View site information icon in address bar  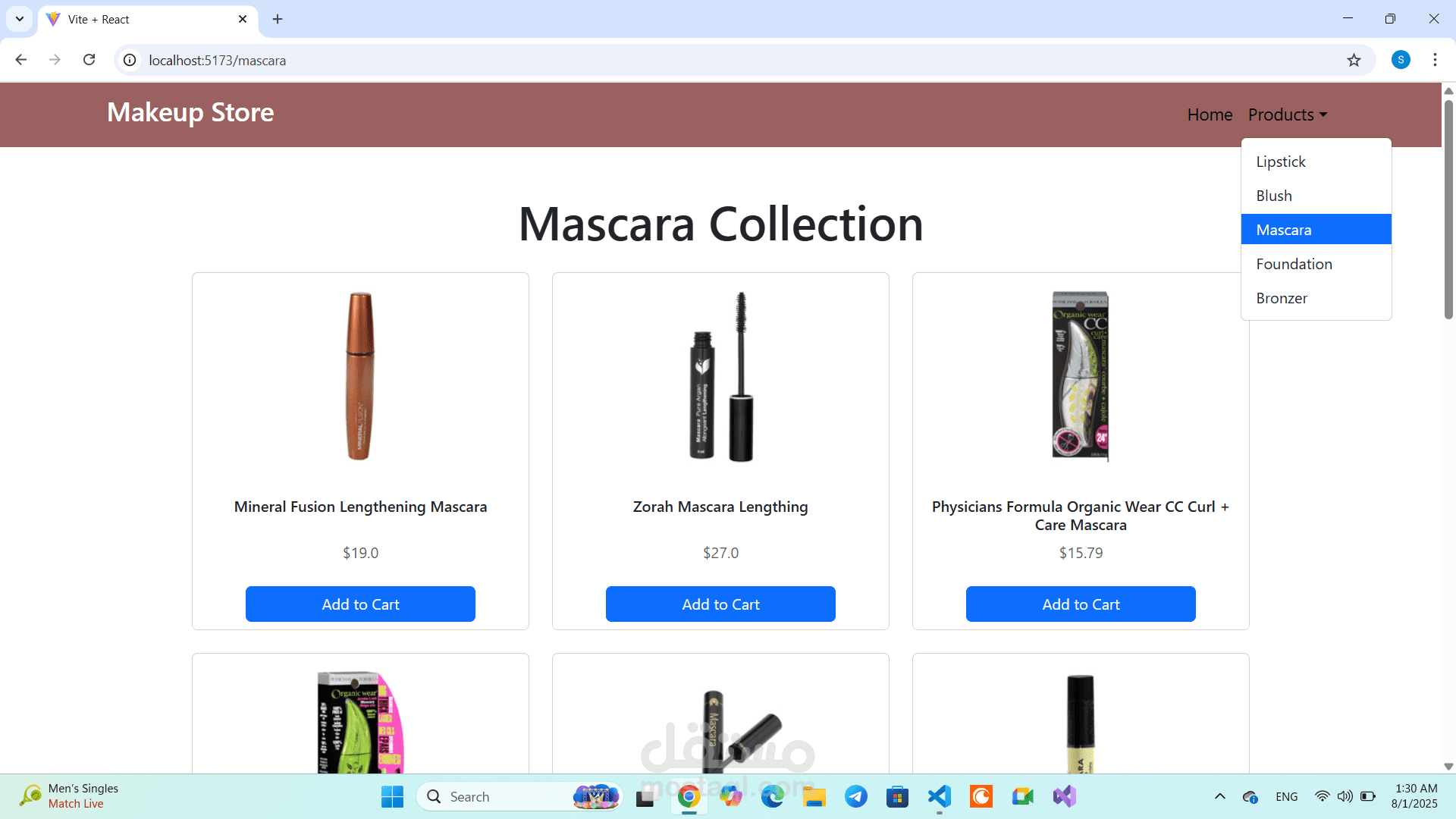[x=130, y=60]
